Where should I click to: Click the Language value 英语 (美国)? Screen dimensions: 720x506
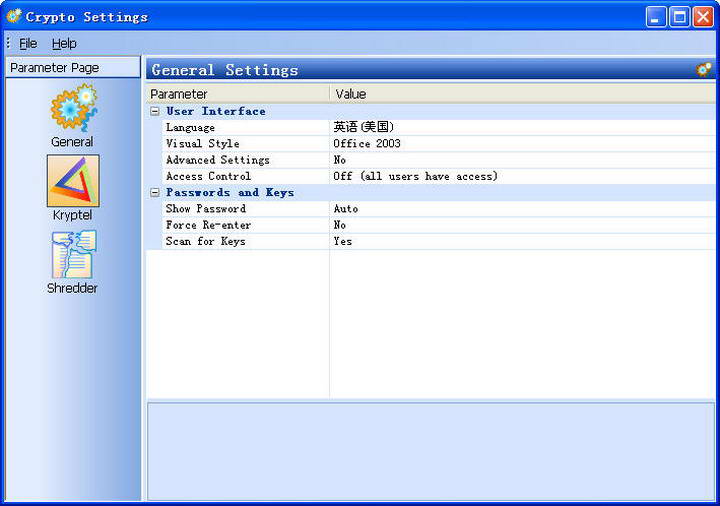pos(364,127)
